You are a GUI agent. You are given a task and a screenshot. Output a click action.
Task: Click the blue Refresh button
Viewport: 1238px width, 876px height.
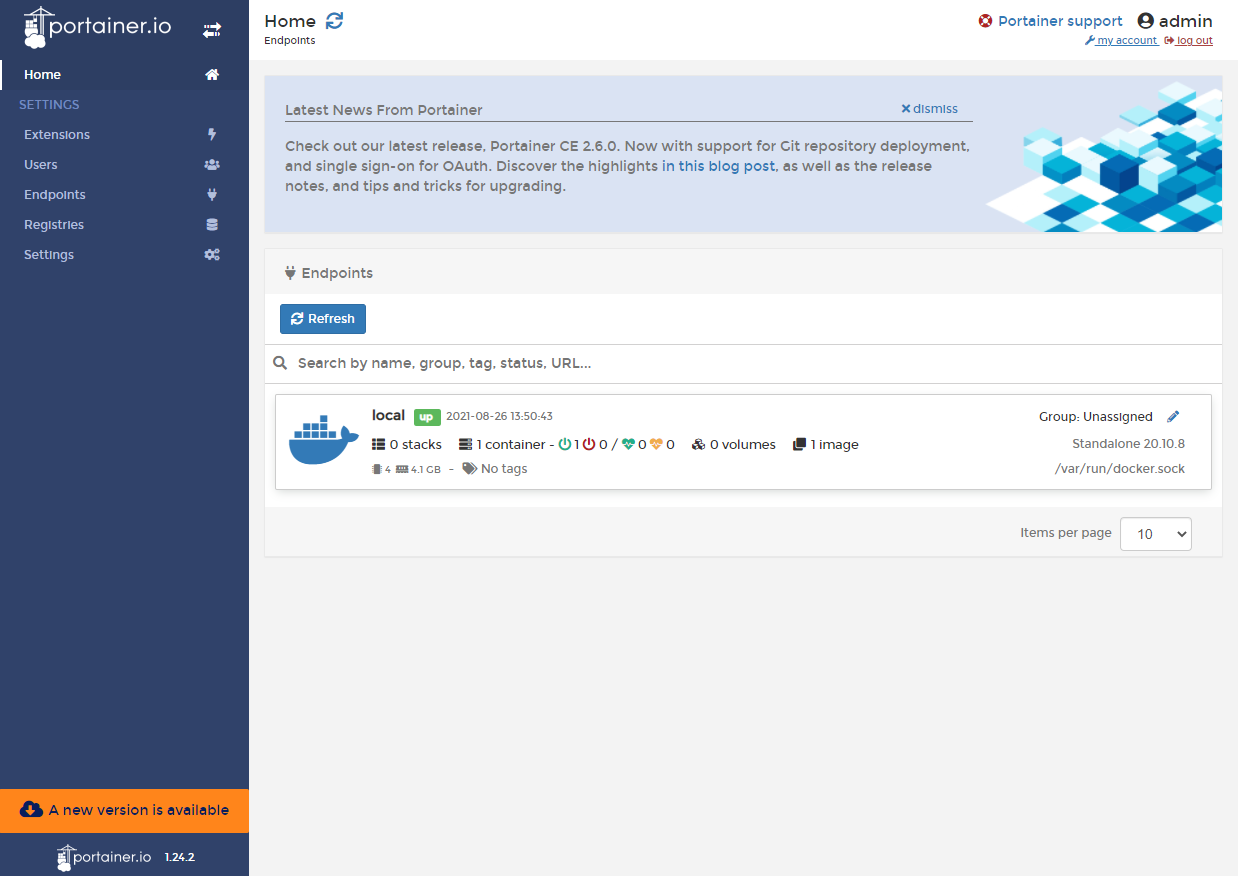point(323,319)
